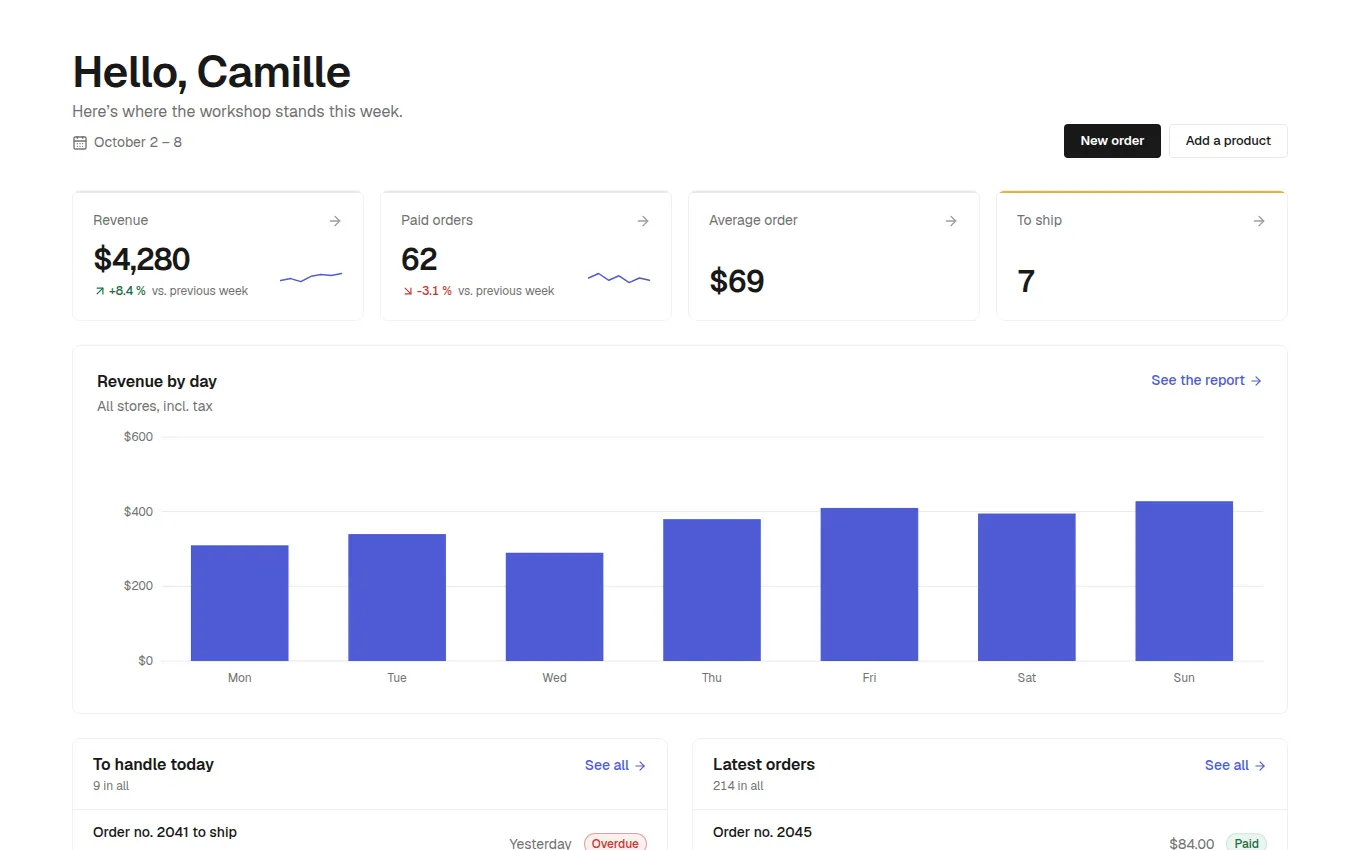Click the 214 in all count
Image resolution: width=1360 pixels, height=850 pixels.
click(738, 786)
